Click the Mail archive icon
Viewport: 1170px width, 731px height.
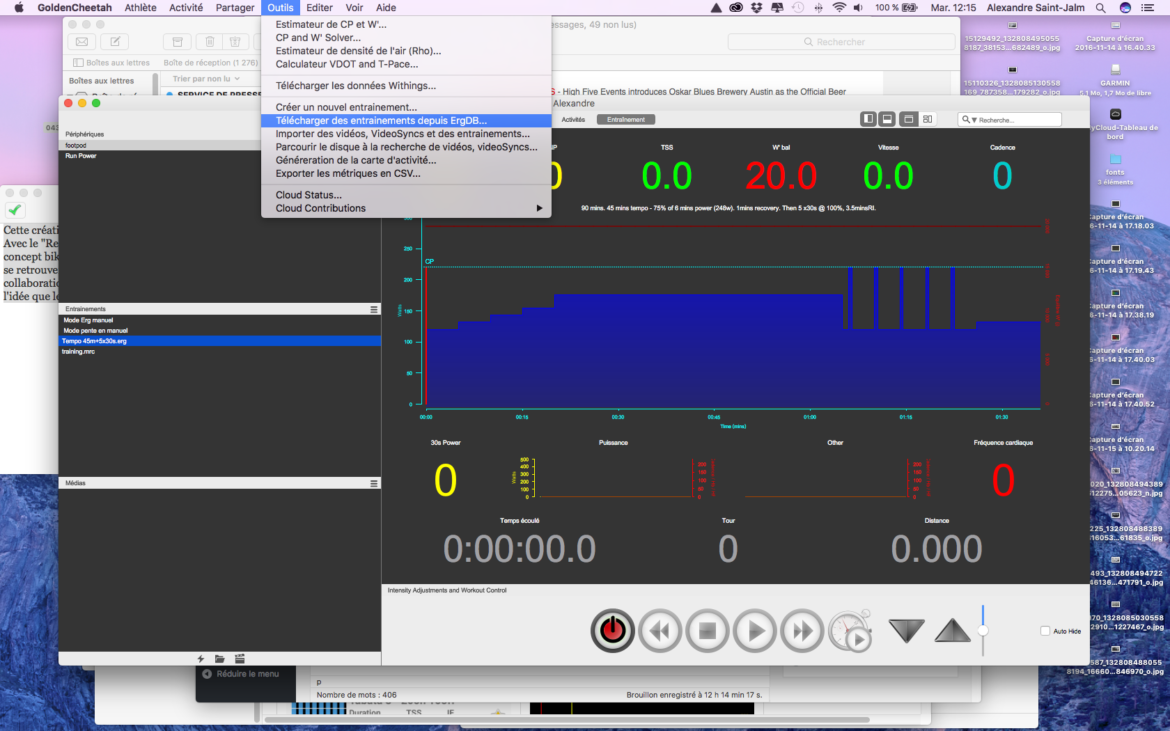(x=178, y=42)
